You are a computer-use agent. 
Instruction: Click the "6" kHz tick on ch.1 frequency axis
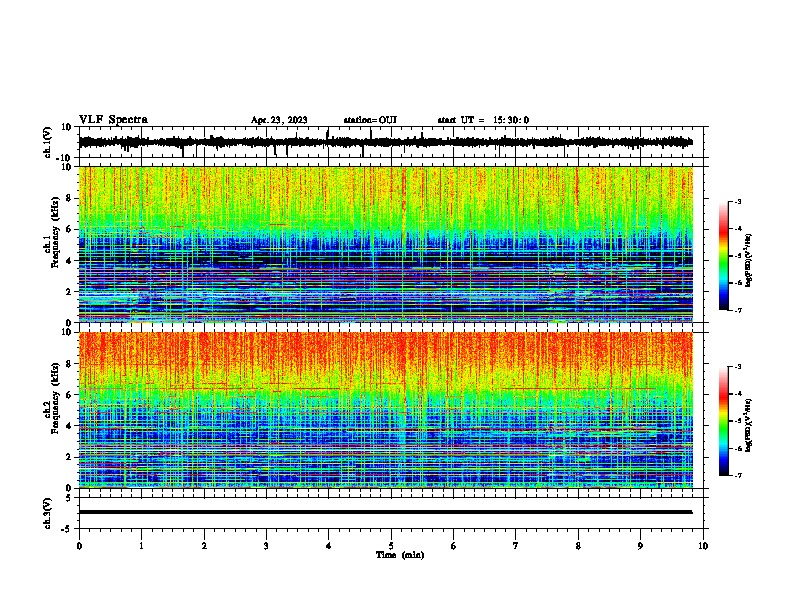point(69,229)
